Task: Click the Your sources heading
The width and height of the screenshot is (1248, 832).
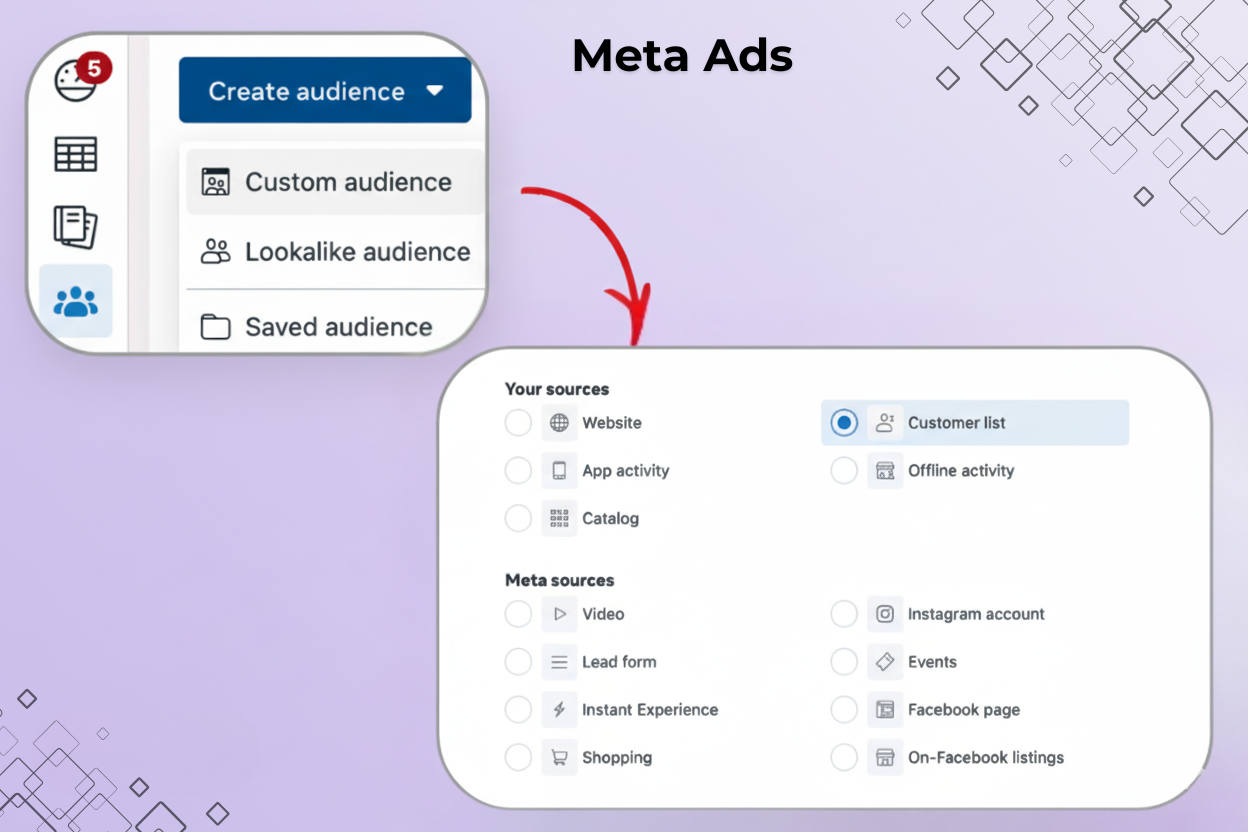Action: click(557, 389)
